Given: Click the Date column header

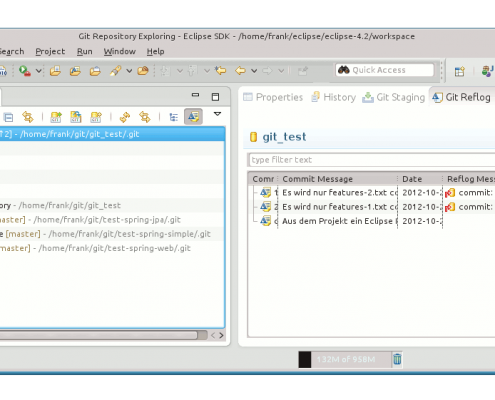Looking at the screenshot, I should [x=420, y=179].
